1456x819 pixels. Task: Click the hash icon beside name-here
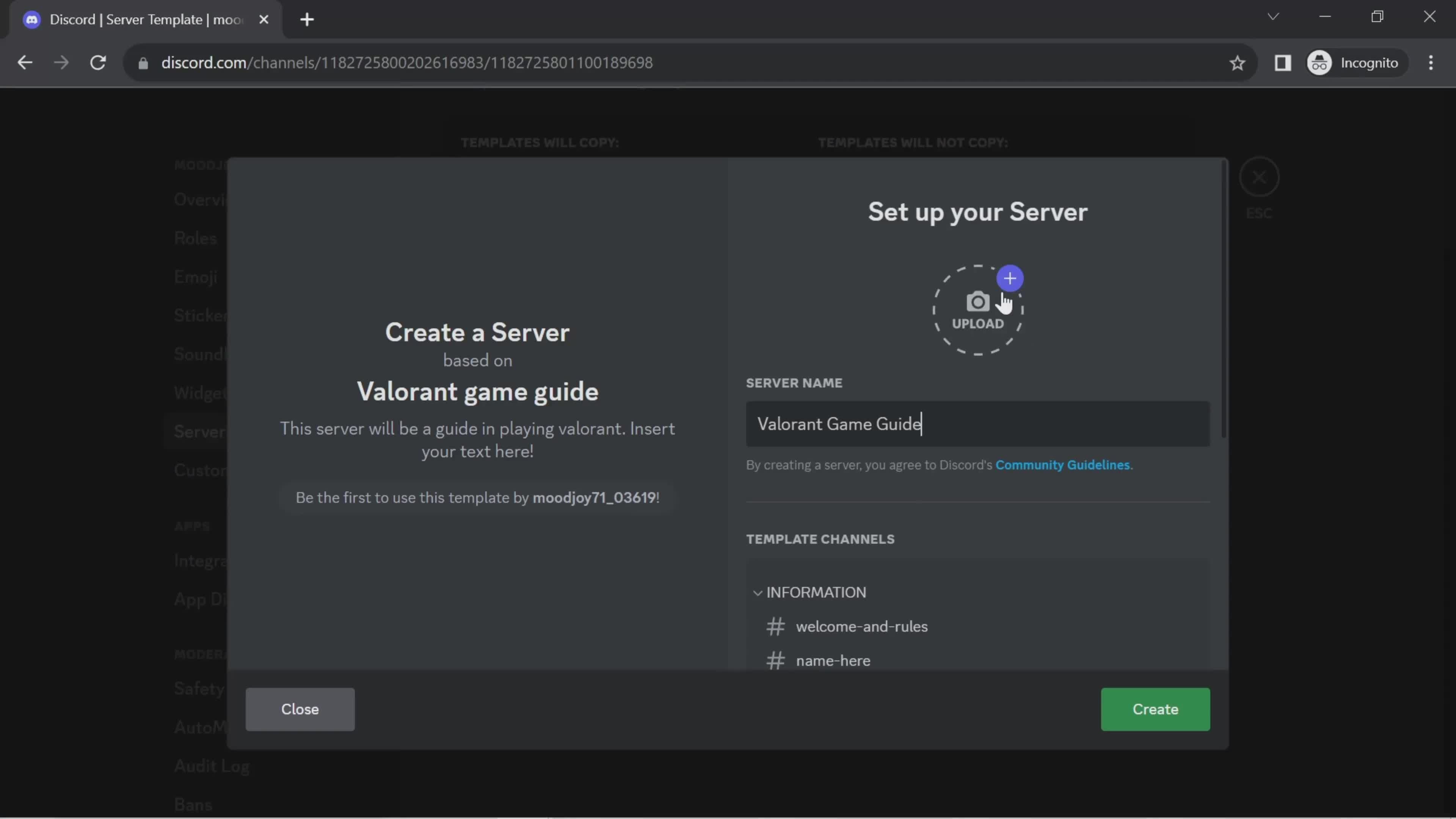point(775,660)
